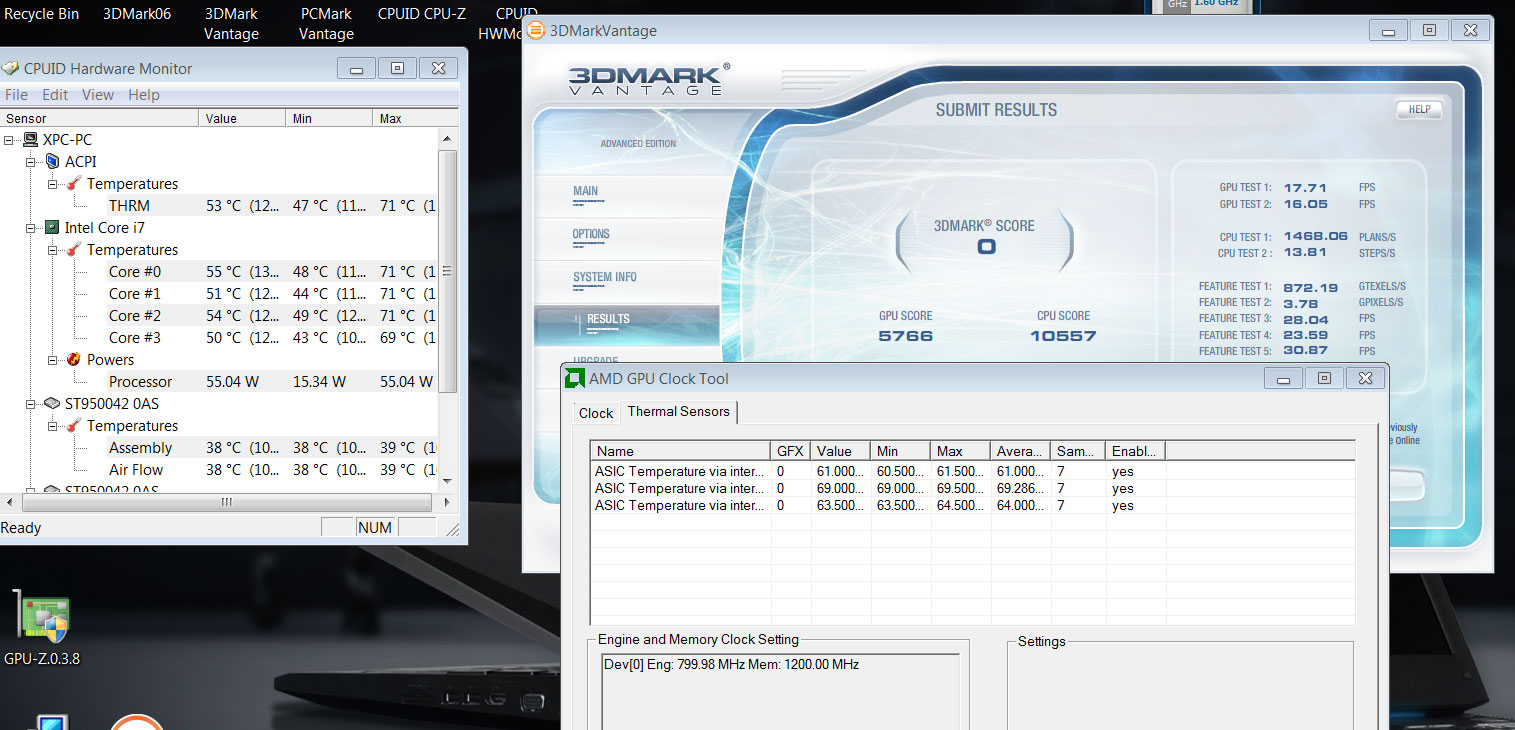Select the ASIC Temperature row with value 61.000

(x=972, y=471)
